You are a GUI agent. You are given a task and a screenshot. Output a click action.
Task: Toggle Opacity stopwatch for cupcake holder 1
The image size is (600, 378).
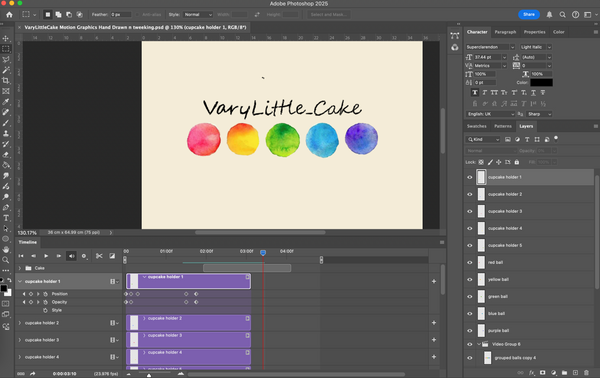coord(46,302)
